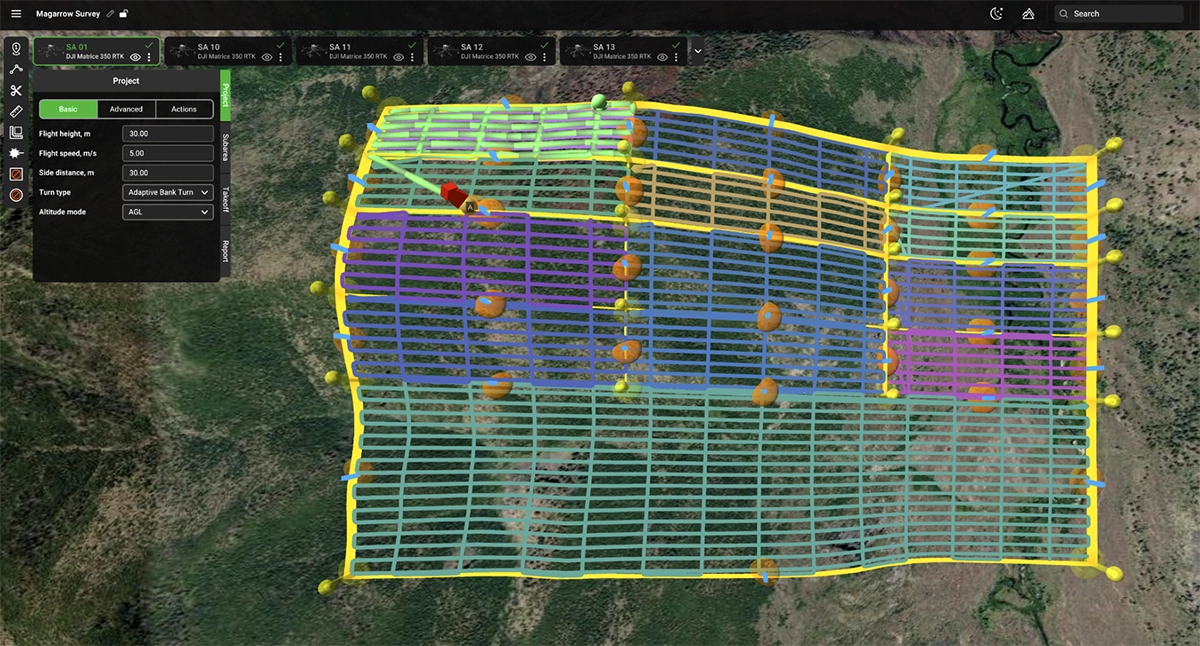The height and width of the screenshot is (646, 1200).
Task: Select the square no-fly zone tool
Action: click(x=16, y=174)
